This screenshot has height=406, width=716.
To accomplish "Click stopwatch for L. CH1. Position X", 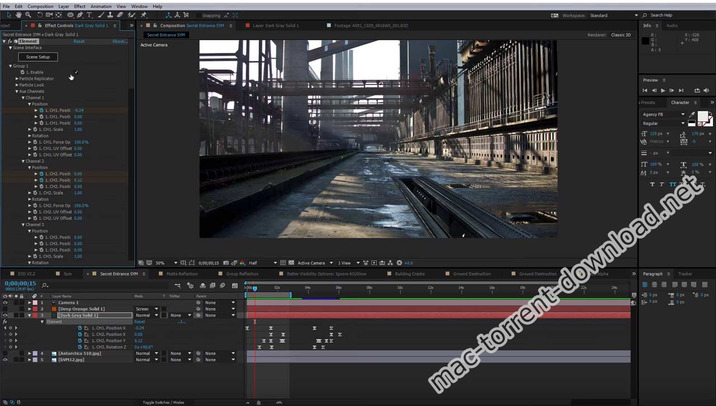I will point(81,327).
